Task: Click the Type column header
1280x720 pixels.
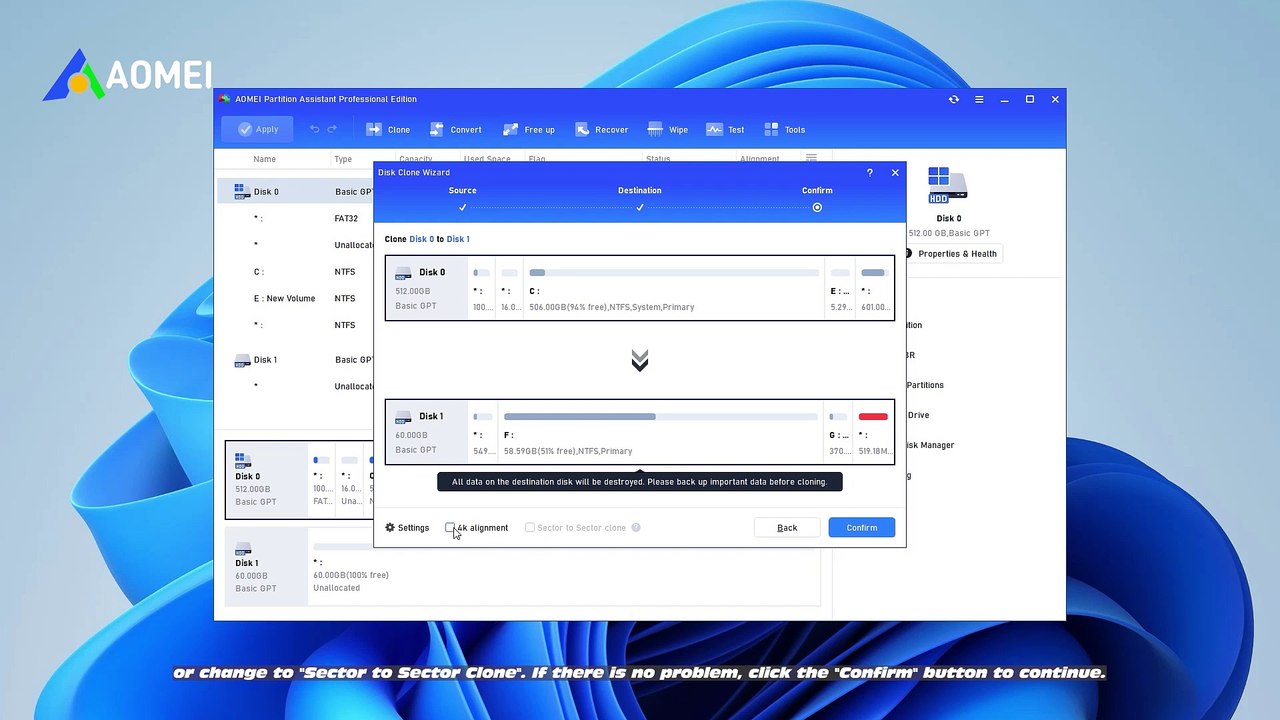Action: tap(343, 159)
